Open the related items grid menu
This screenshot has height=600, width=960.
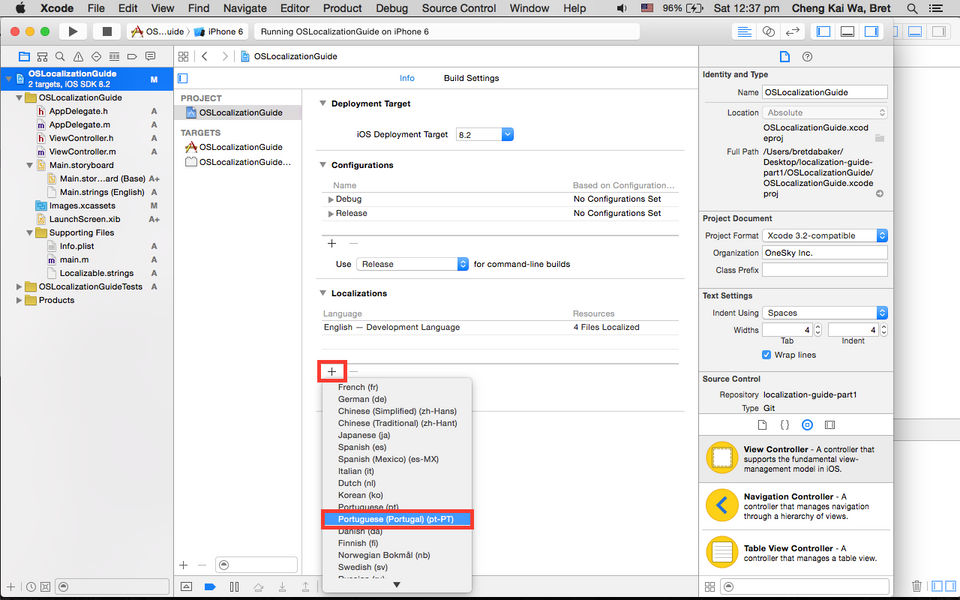tap(183, 56)
